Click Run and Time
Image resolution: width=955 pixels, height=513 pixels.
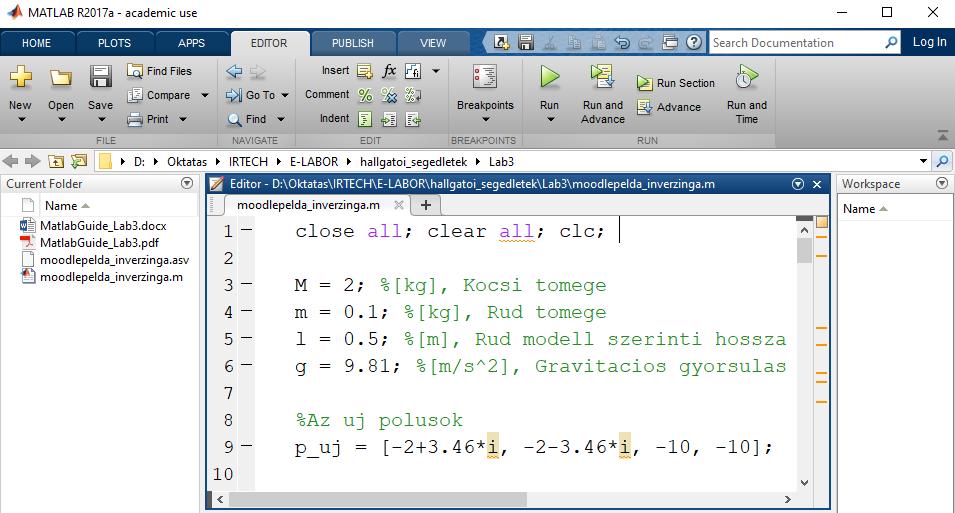(x=747, y=95)
